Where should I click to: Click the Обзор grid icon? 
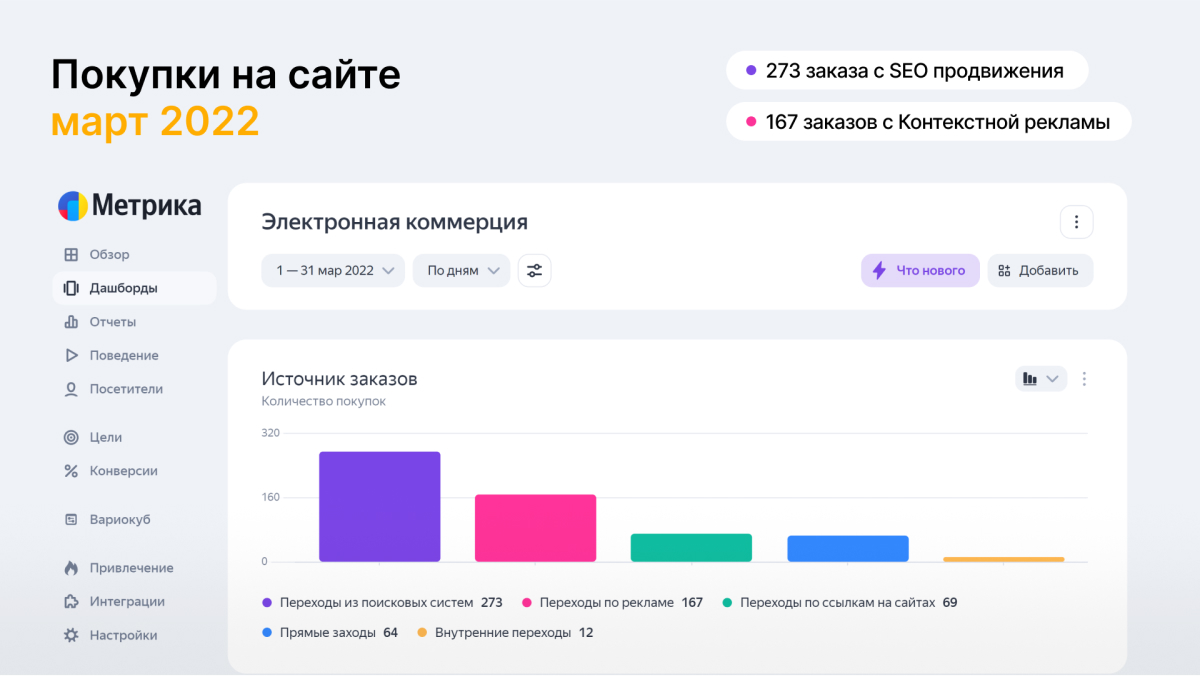[x=71, y=255]
